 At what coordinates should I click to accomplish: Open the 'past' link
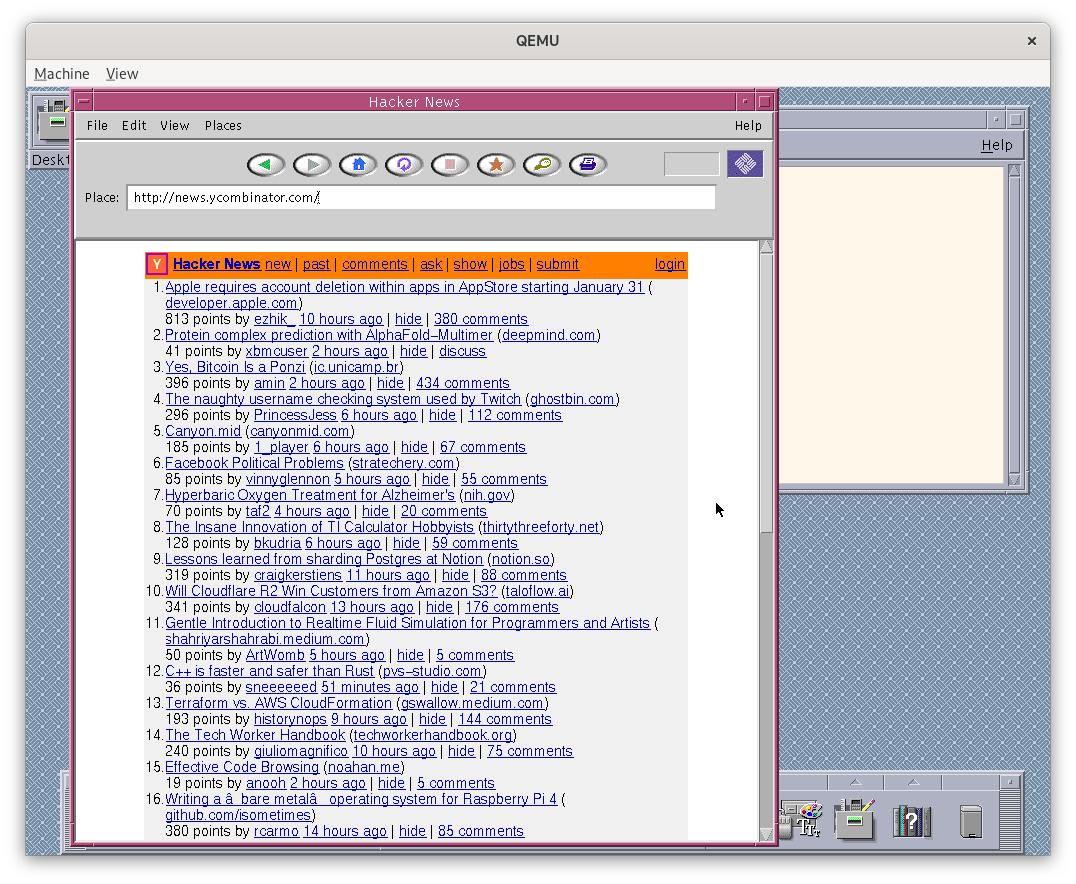click(316, 264)
